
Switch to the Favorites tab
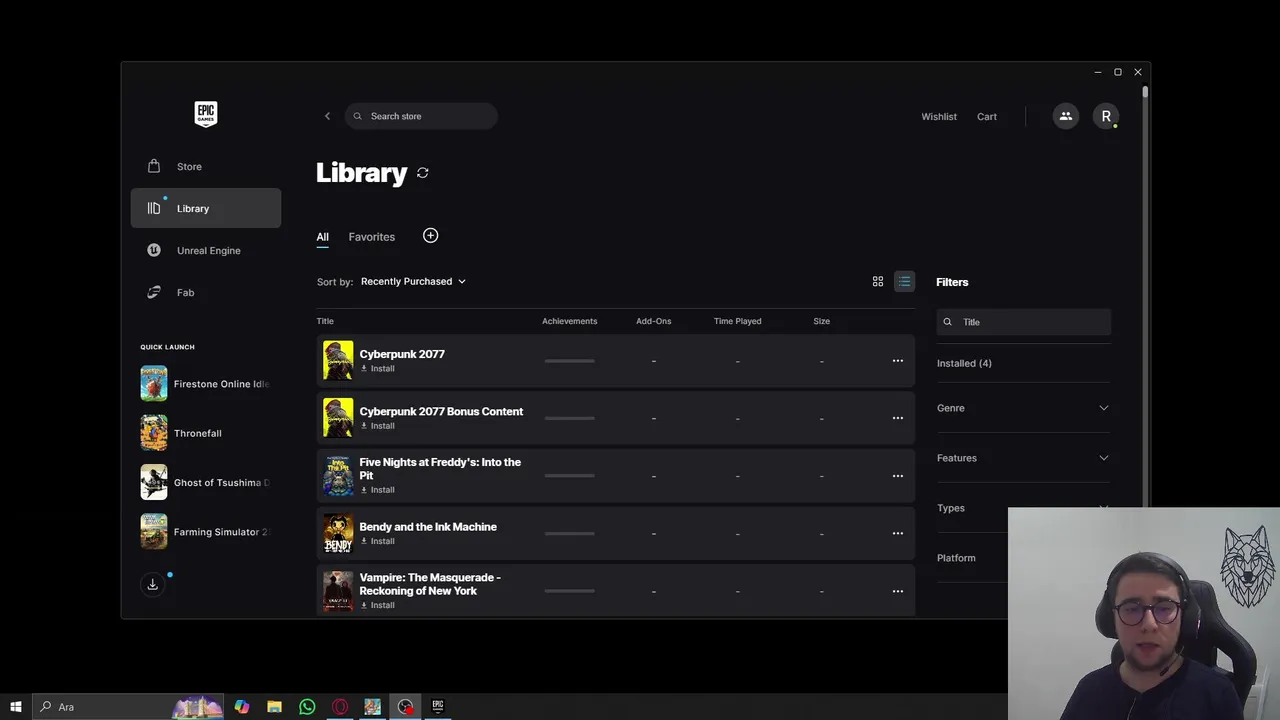[371, 237]
